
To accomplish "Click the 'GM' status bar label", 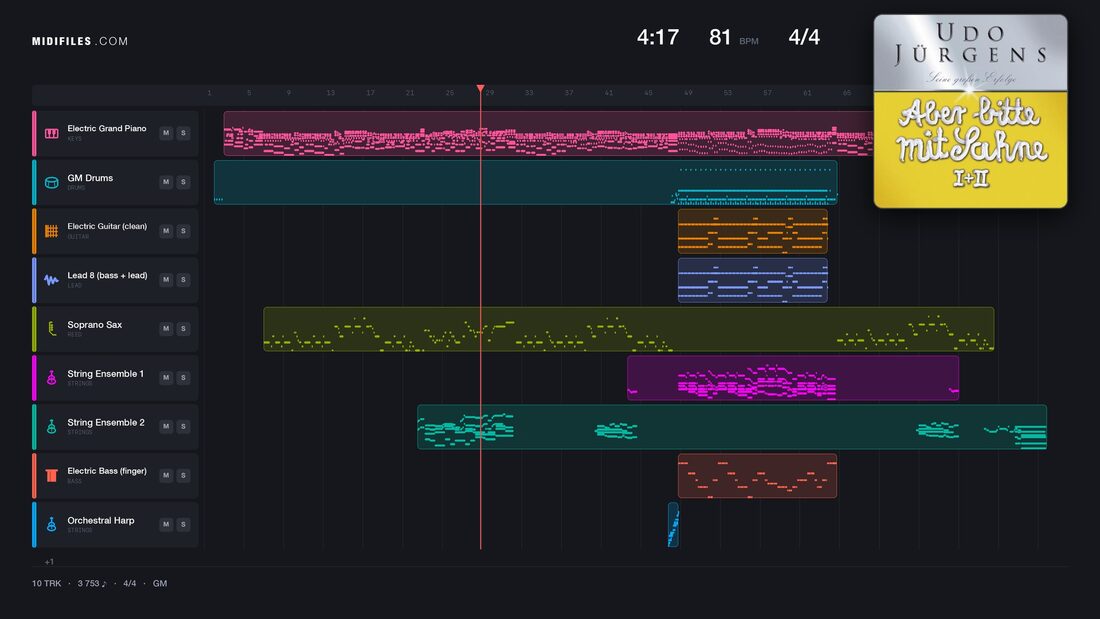I will tap(160, 583).
